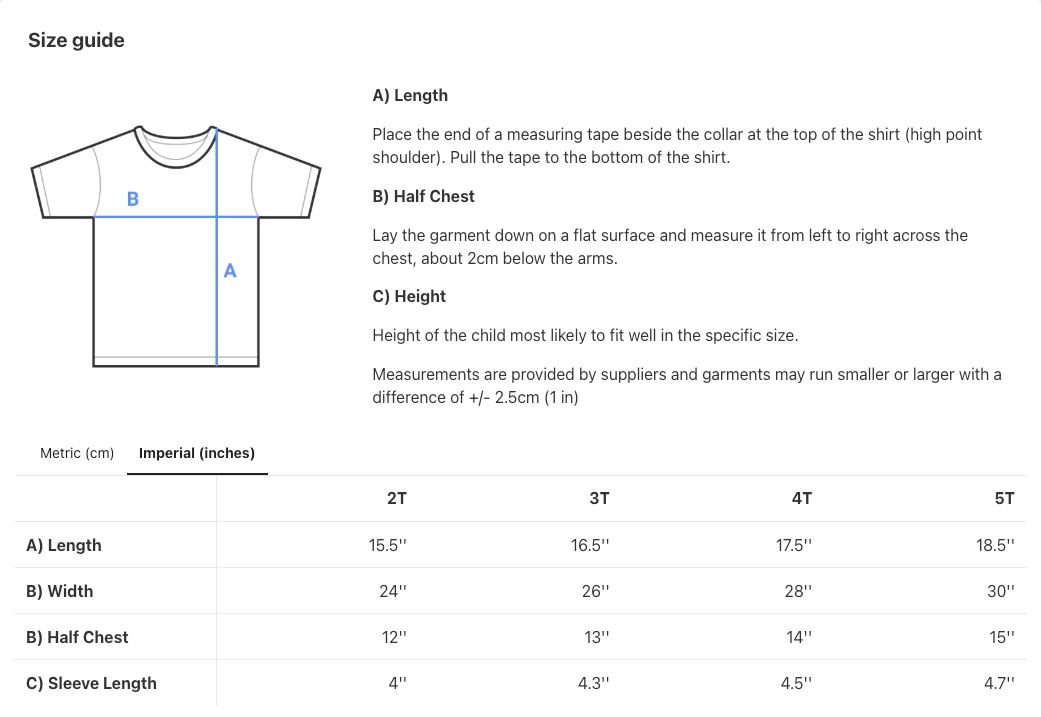Image resolution: width=1041 pixels, height=717 pixels.
Task: Click the B) Width row label
Action: click(x=60, y=591)
